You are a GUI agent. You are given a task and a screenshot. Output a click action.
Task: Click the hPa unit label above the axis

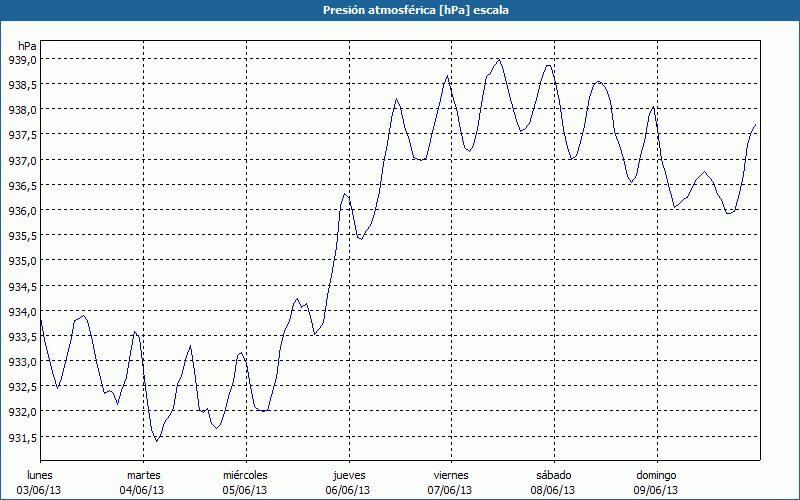tap(27, 46)
